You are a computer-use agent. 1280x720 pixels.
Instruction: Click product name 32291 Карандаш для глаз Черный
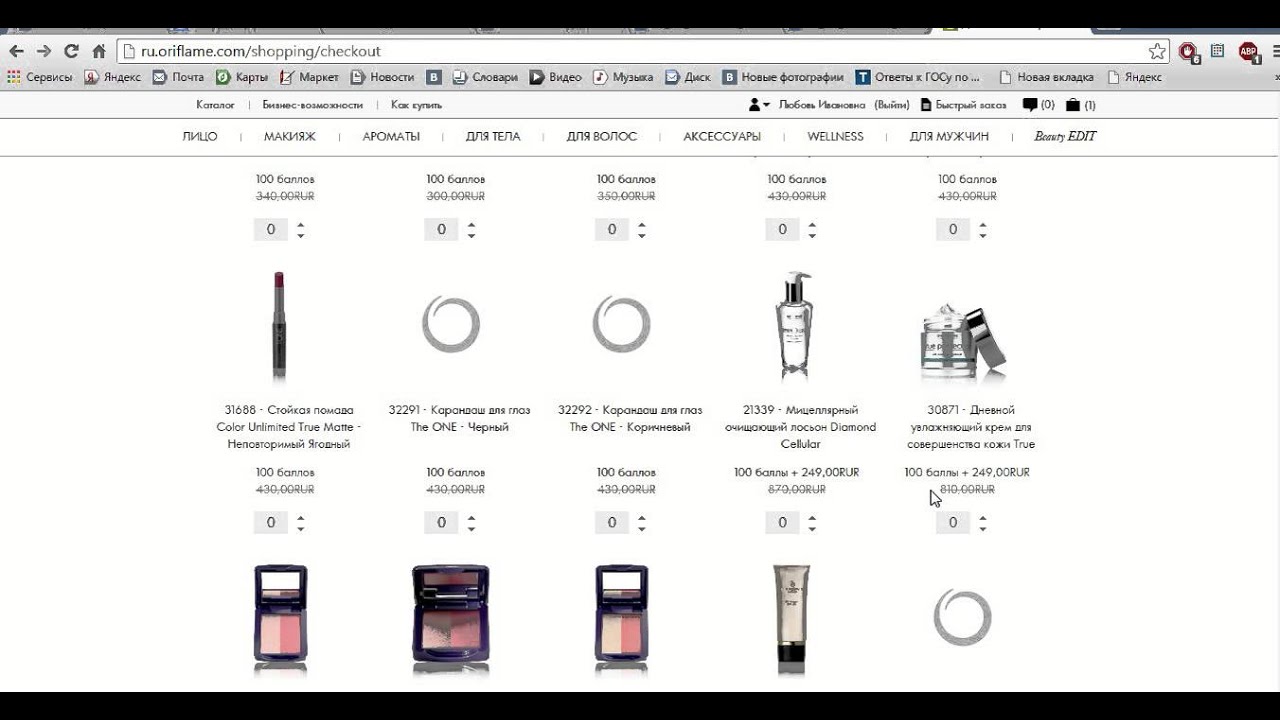coord(460,419)
